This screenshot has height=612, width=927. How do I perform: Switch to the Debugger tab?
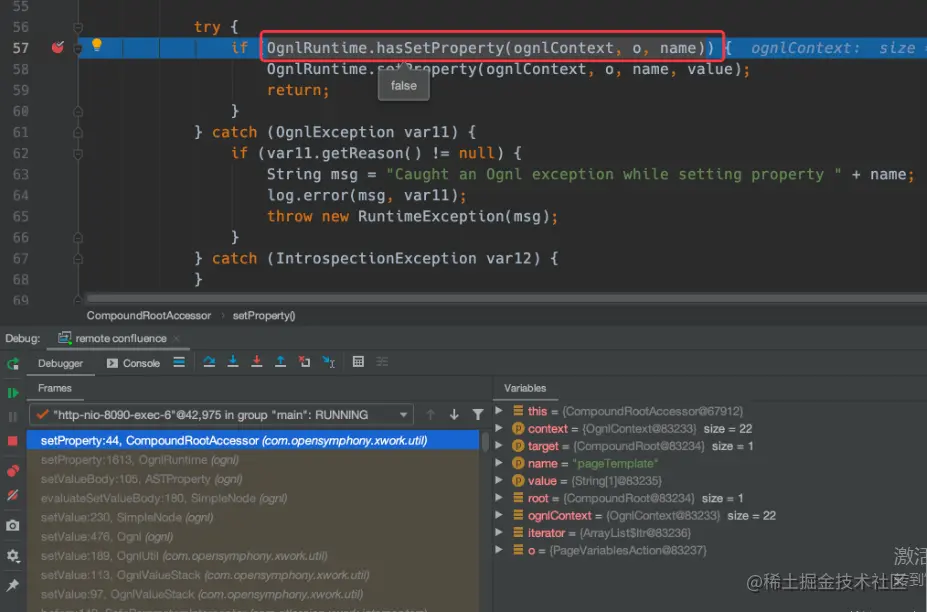click(60, 363)
